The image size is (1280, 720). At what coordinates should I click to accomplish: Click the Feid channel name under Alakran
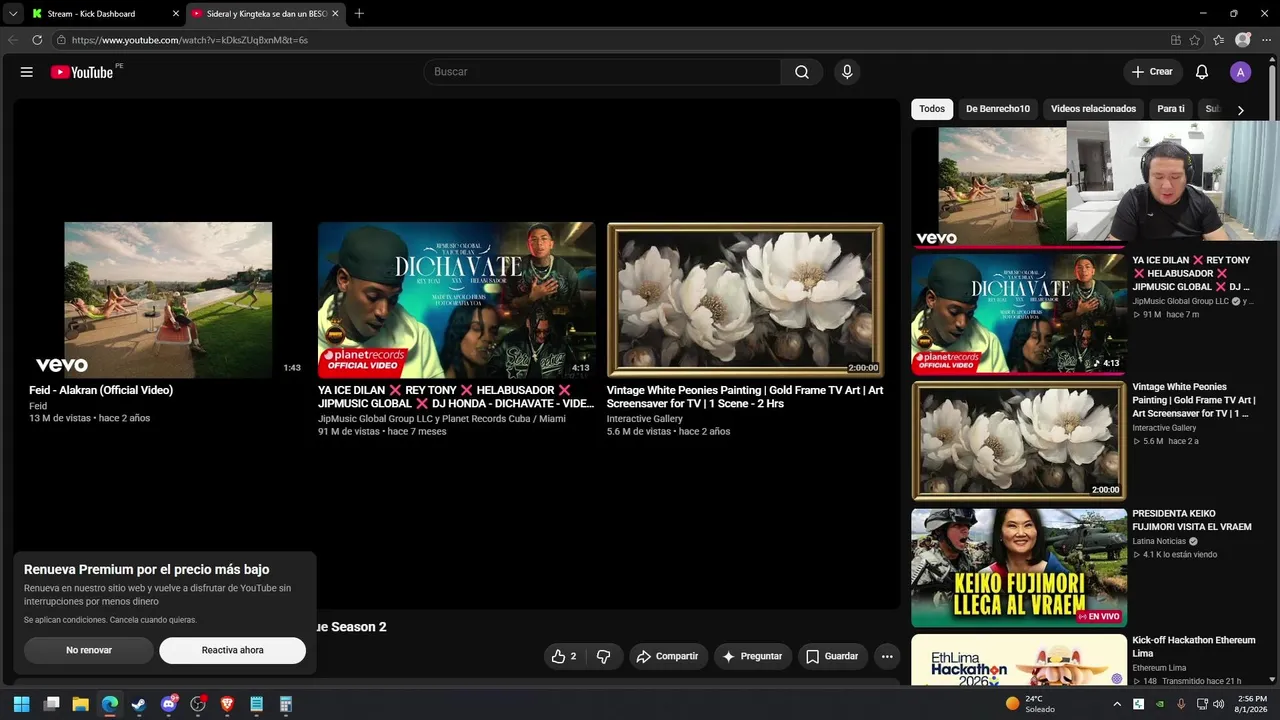tap(38, 406)
